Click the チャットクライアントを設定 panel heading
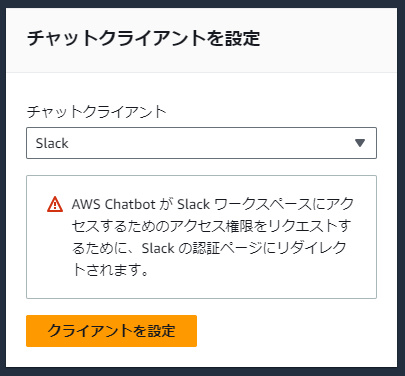Screen dimensions: 405x376 143,38
